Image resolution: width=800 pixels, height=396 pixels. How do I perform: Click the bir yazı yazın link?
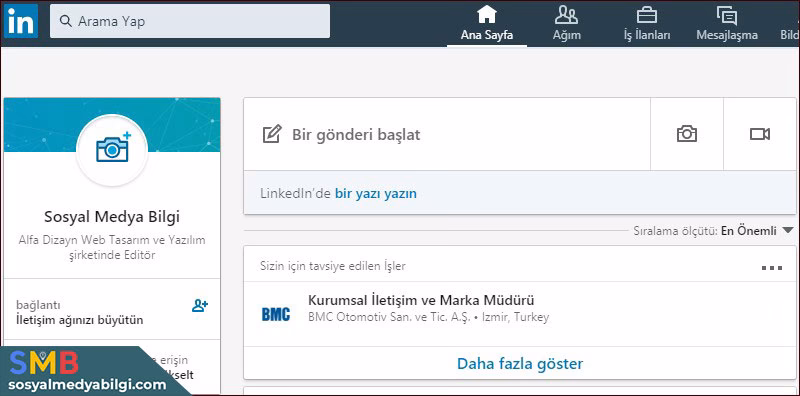point(376,194)
